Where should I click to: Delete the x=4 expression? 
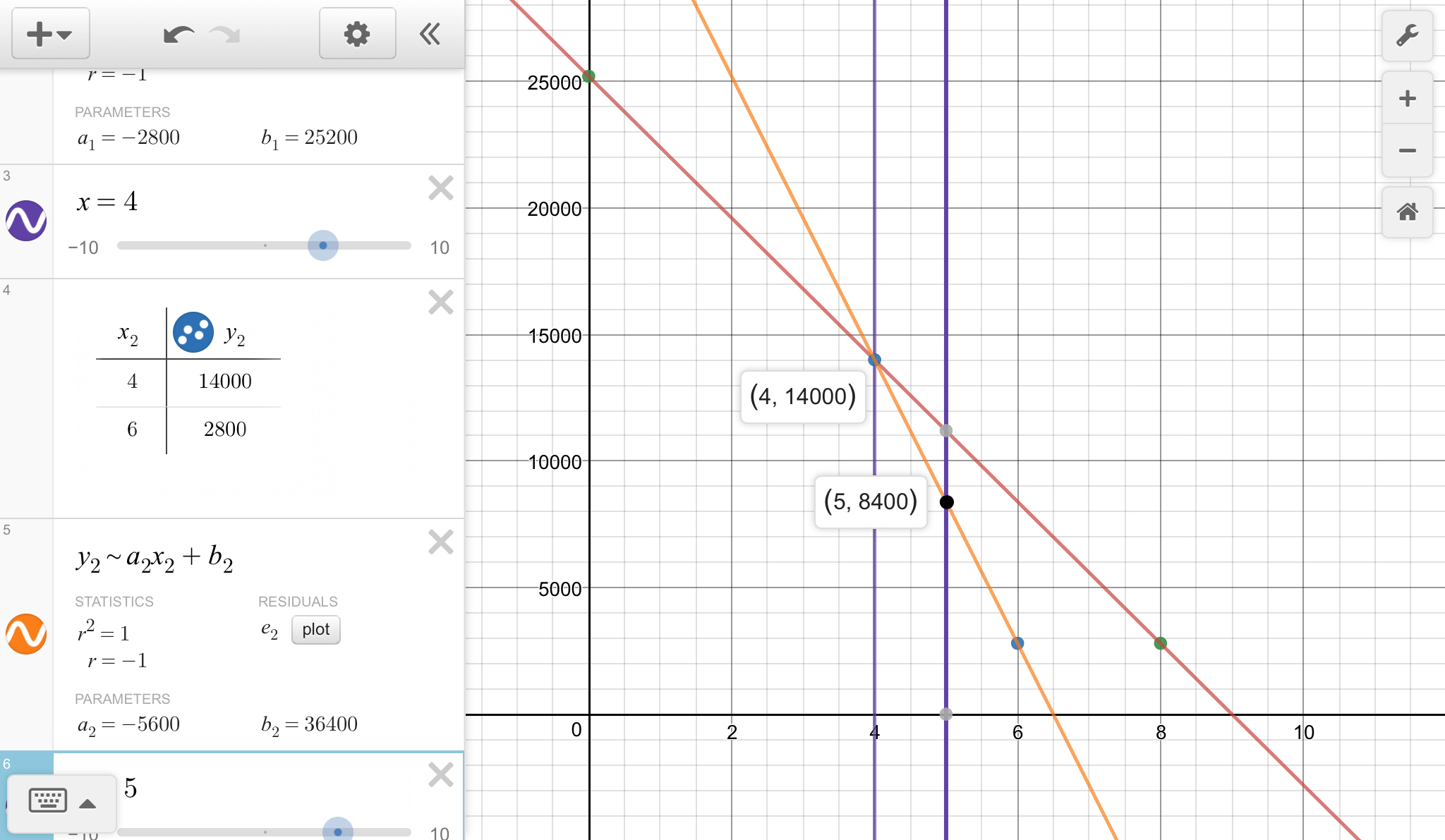click(x=441, y=188)
